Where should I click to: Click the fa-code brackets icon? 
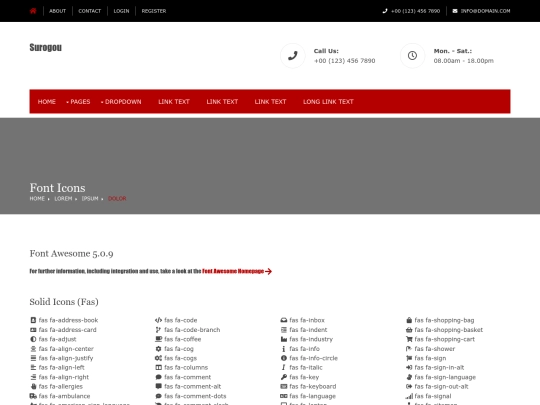point(158,320)
